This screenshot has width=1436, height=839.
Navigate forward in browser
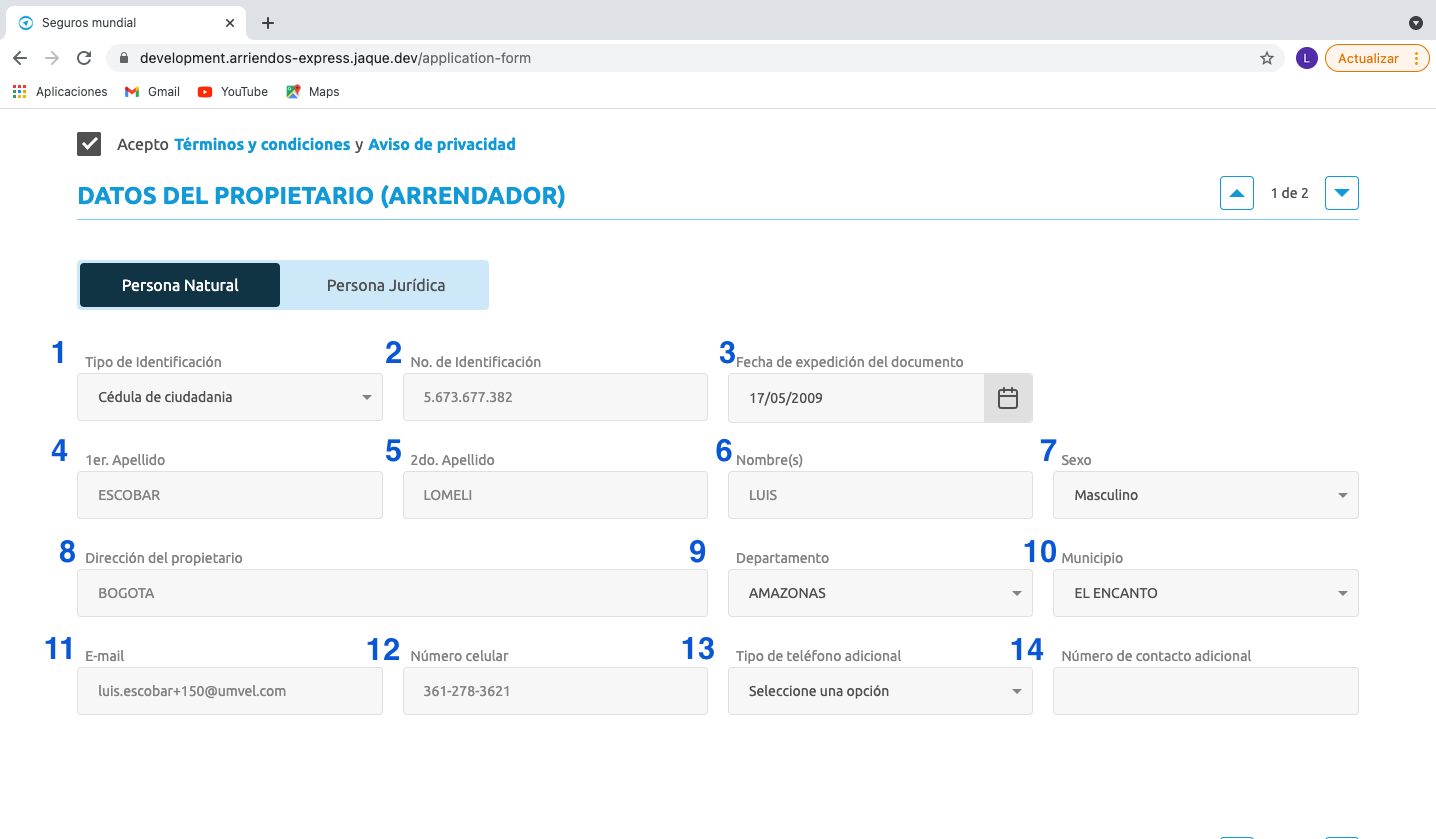tap(52, 58)
